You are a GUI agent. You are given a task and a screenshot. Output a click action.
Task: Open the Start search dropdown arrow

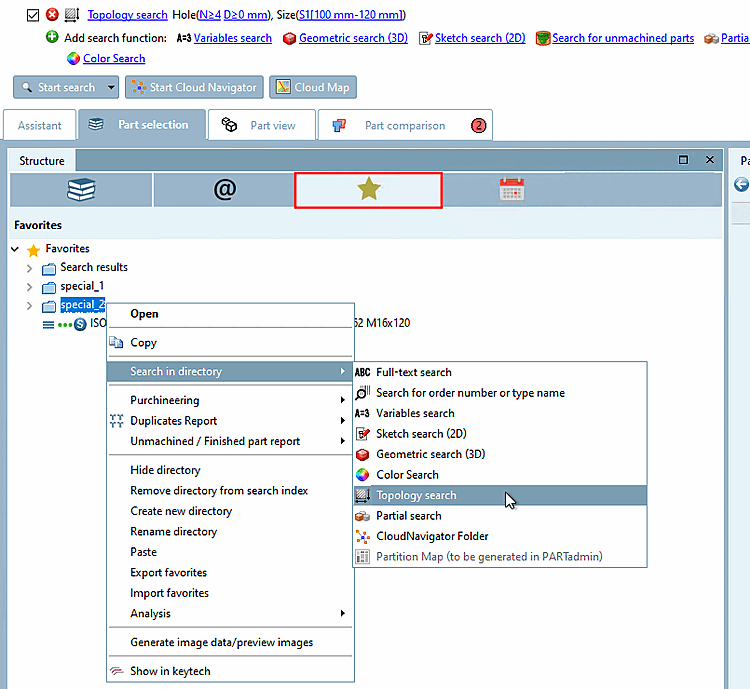point(111,87)
